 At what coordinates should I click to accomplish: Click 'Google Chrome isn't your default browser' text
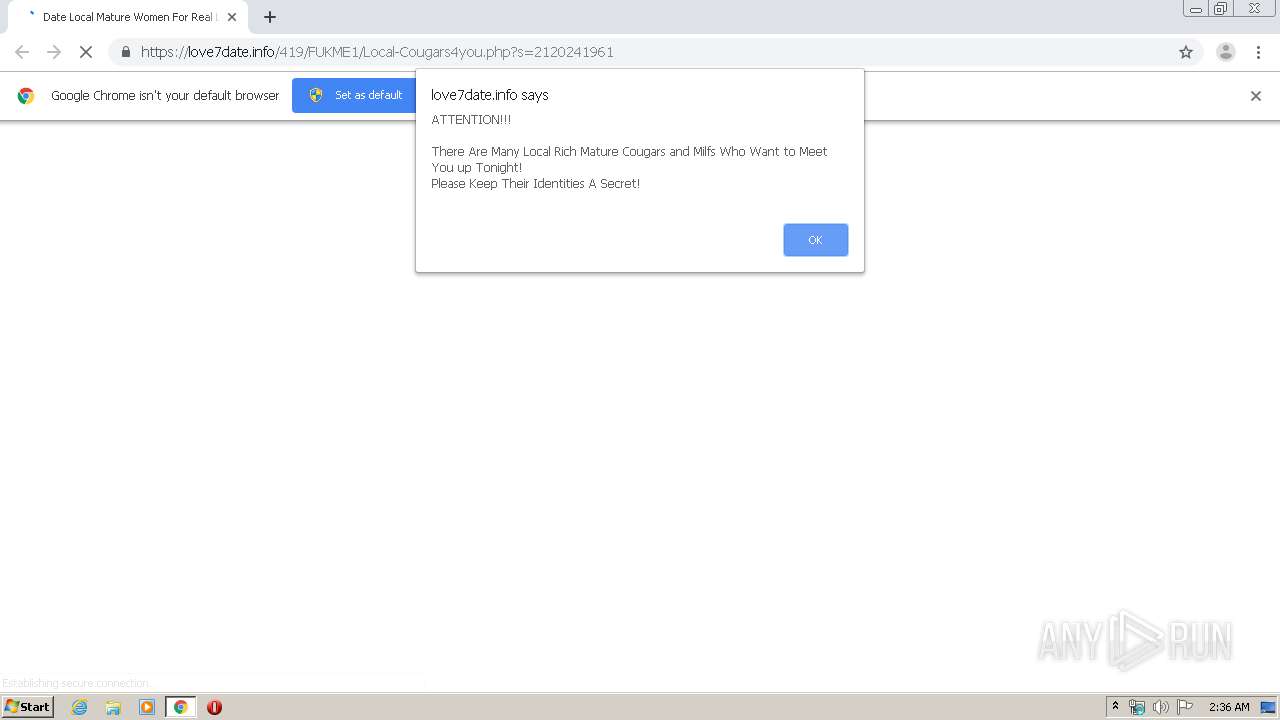coord(165,96)
